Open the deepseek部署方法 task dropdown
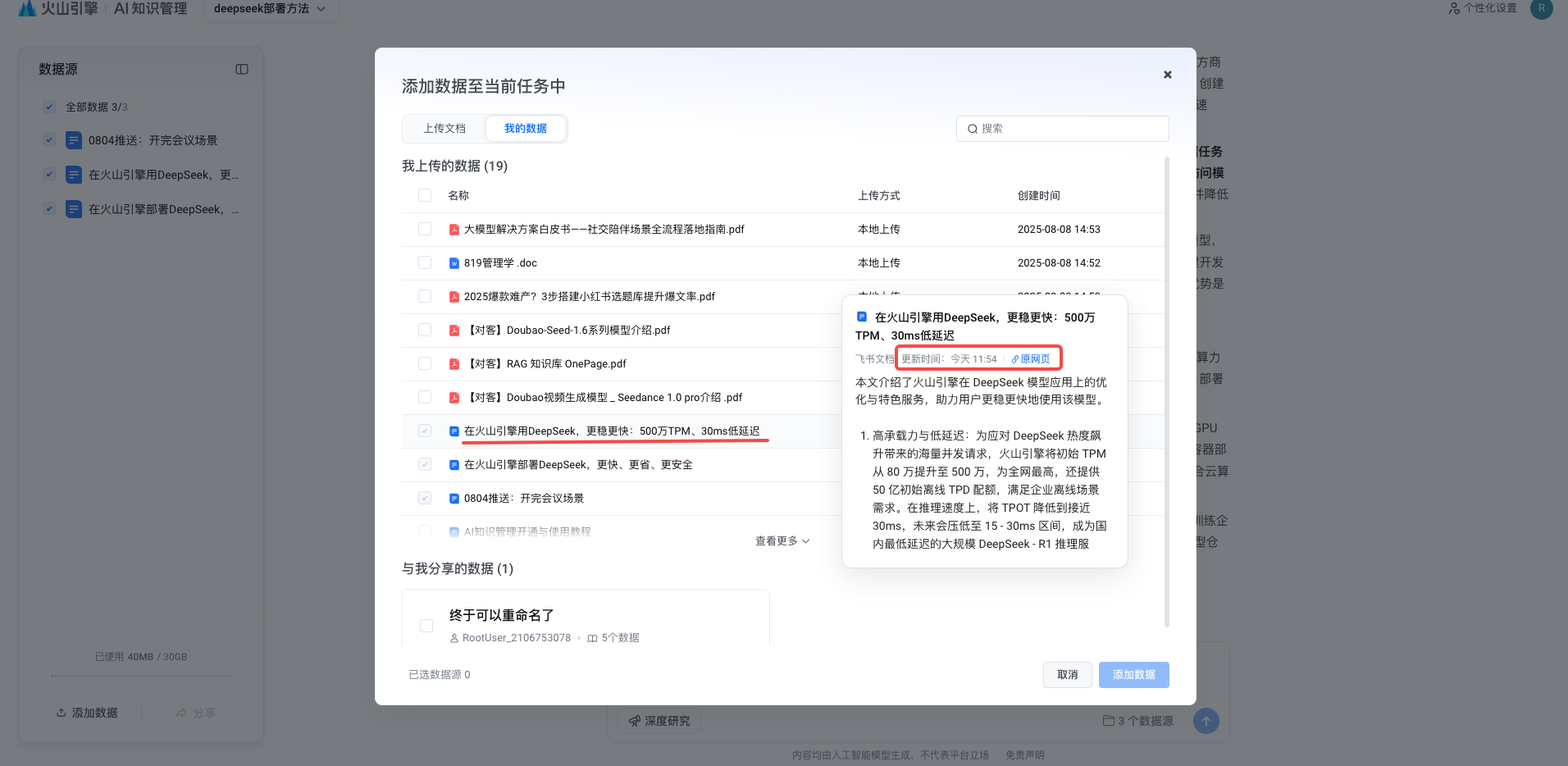Screen dimensions: 1568x766 (x=270, y=9)
